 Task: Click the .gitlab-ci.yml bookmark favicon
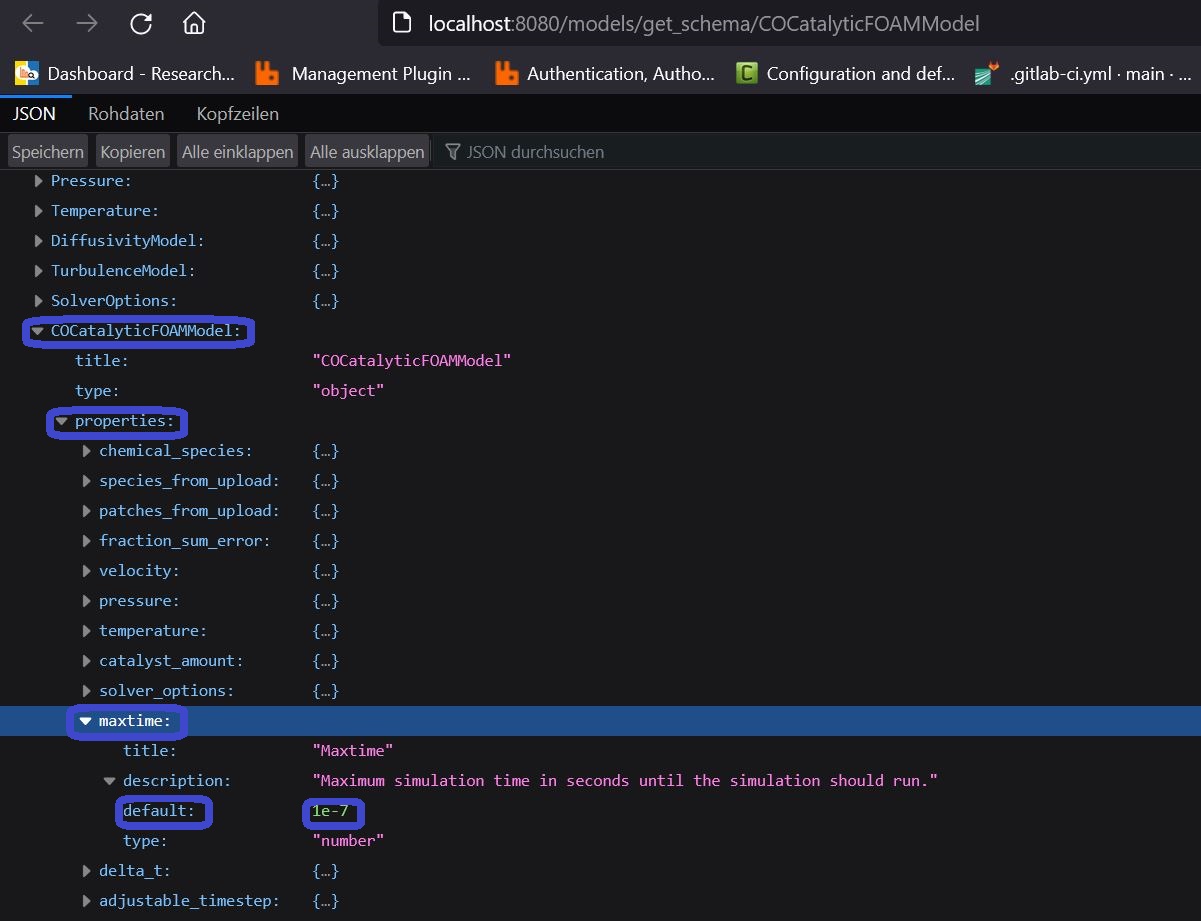click(988, 73)
